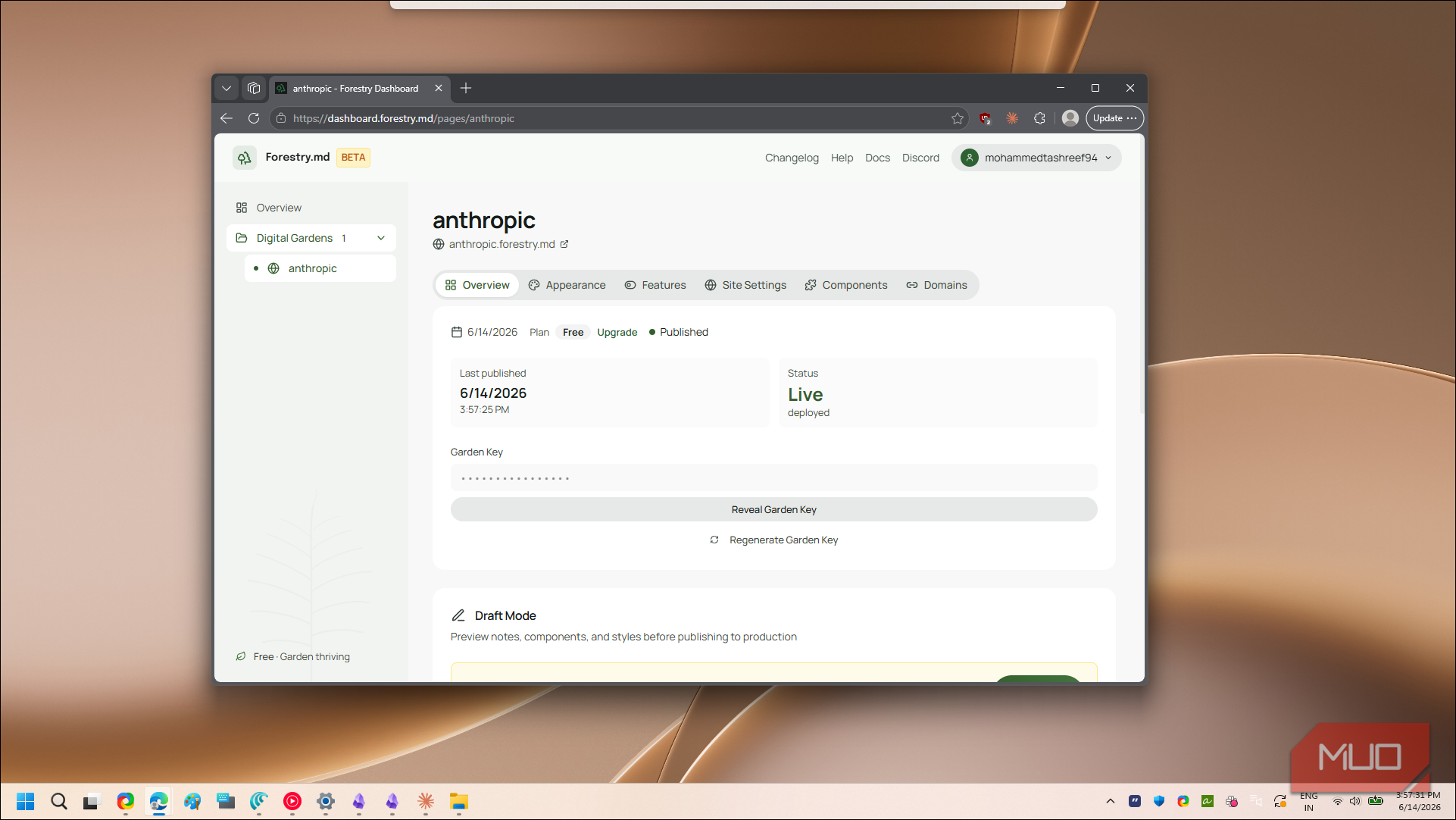1456x820 pixels.
Task: Click the Forestry.md tree logo icon
Action: (244, 158)
